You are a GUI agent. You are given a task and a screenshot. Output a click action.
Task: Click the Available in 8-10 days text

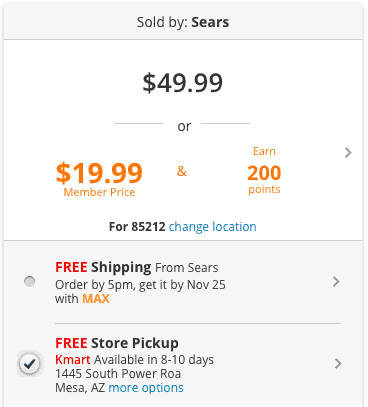[x=154, y=360]
